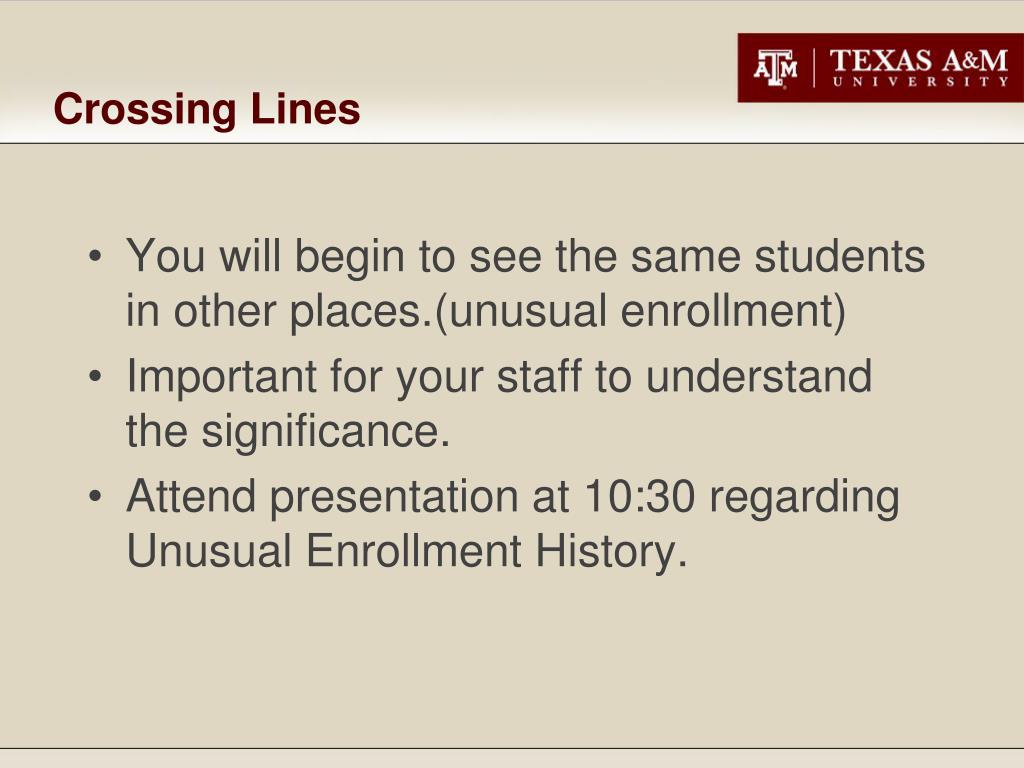Click the line 'You will begin to see the same students'
This screenshot has width=1024, height=768.
526,256
